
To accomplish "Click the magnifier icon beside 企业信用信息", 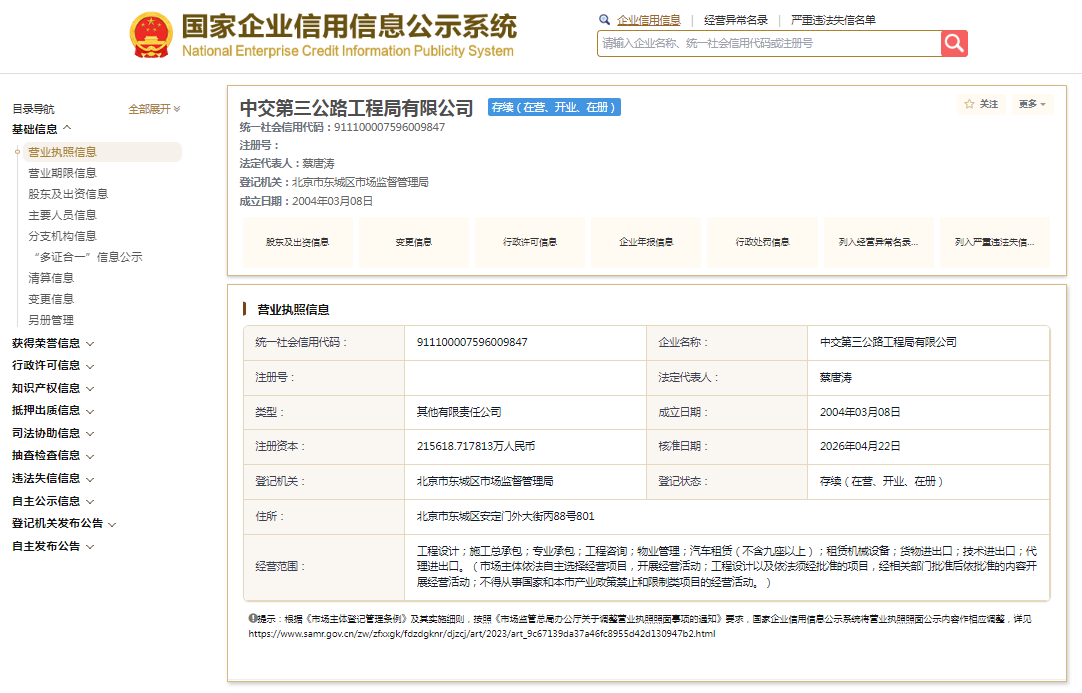I will click(604, 20).
